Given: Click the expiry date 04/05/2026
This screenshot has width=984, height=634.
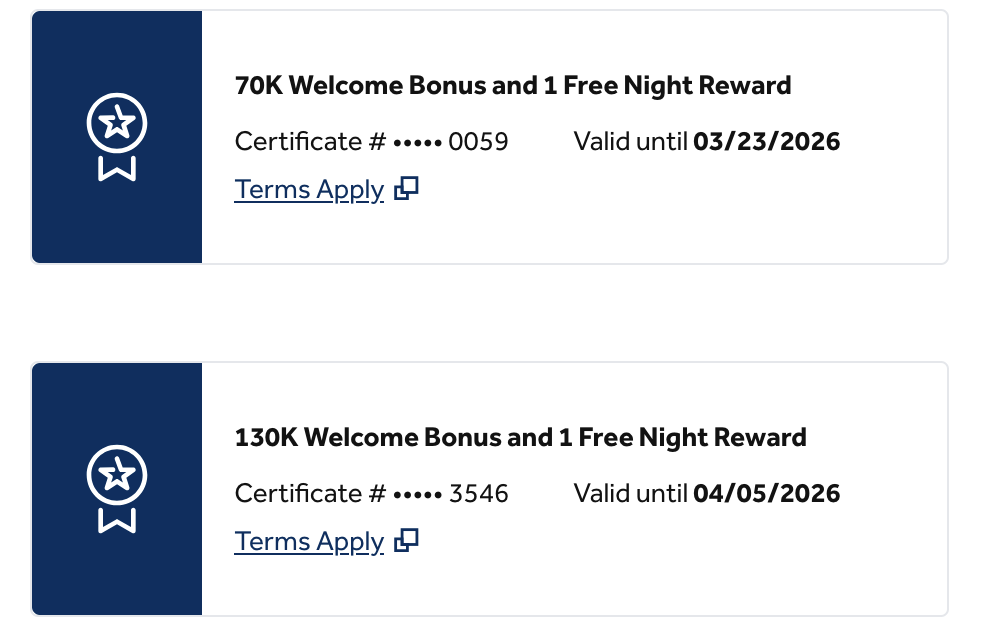Looking at the screenshot, I should click(x=766, y=494).
